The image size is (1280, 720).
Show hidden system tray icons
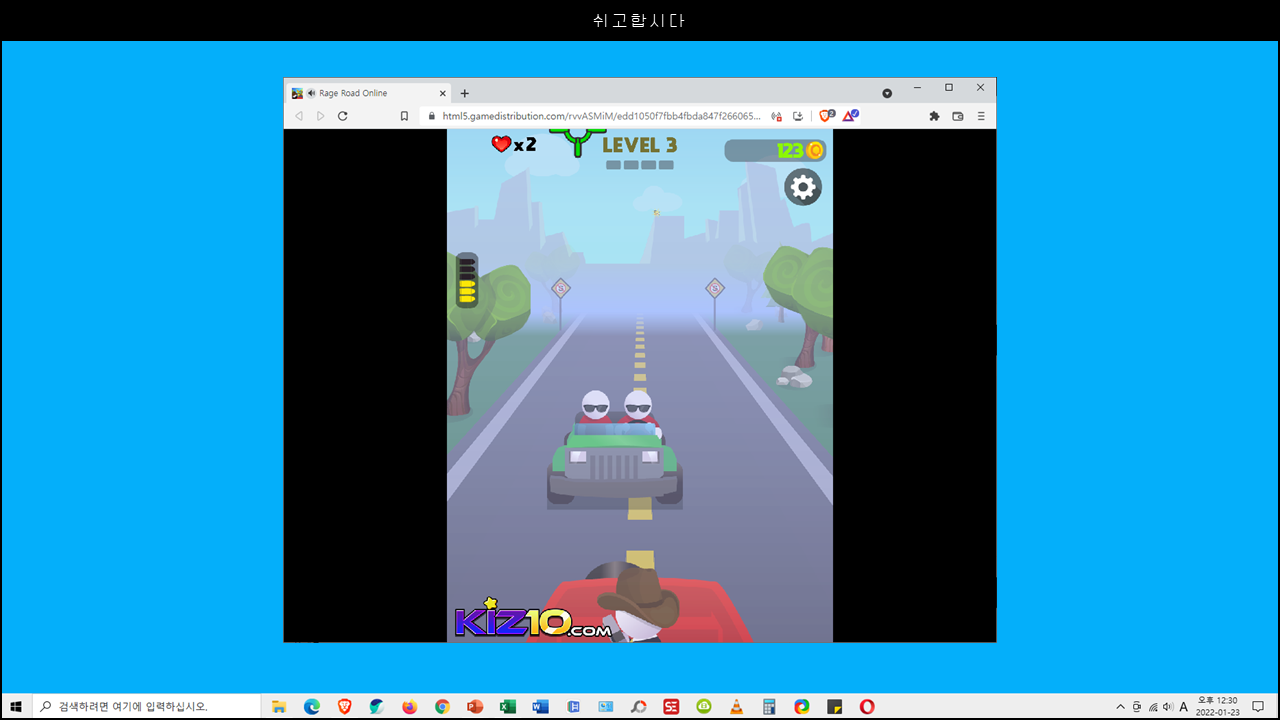pos(1120,706)
